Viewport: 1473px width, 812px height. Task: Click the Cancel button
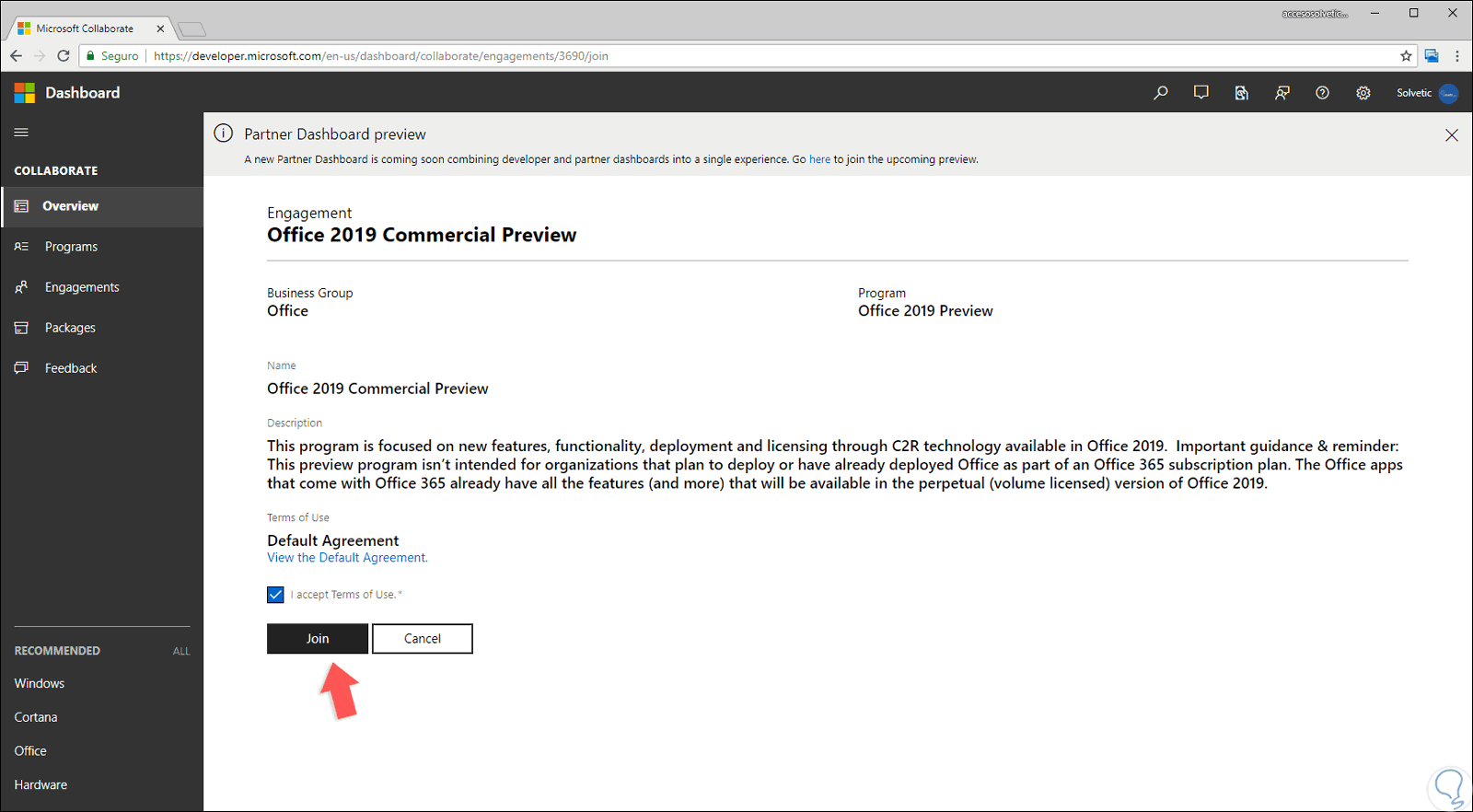click(423, 639)
